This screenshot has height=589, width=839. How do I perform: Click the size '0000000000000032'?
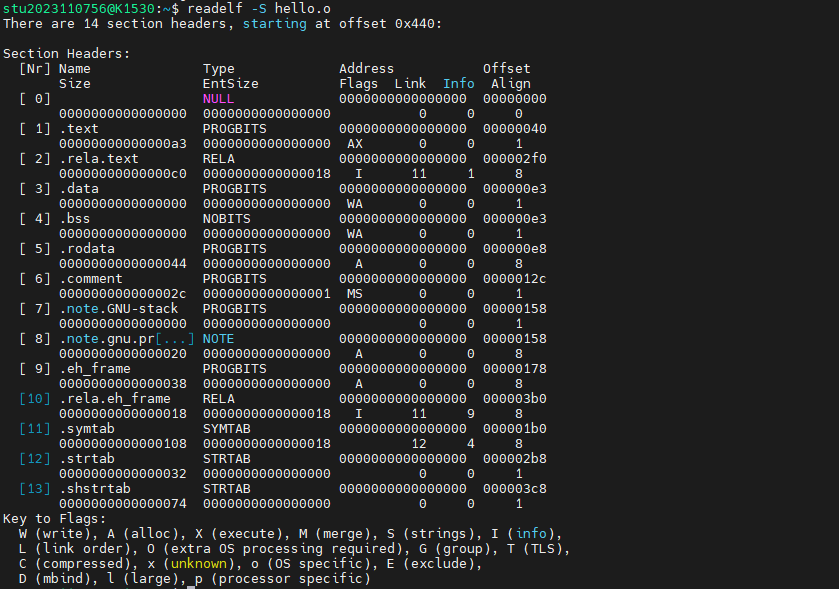tap(123, 473)
